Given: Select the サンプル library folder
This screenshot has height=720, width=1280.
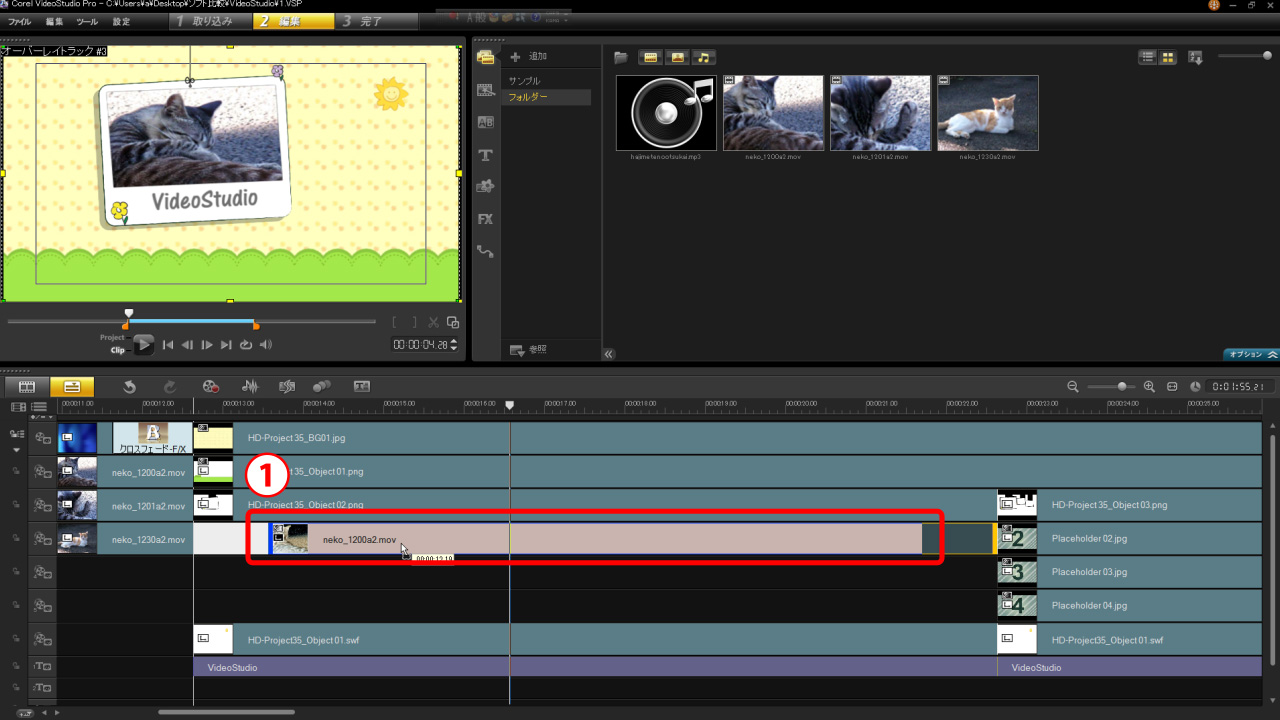Looking at the screenshot, I should tap(524, 80).
